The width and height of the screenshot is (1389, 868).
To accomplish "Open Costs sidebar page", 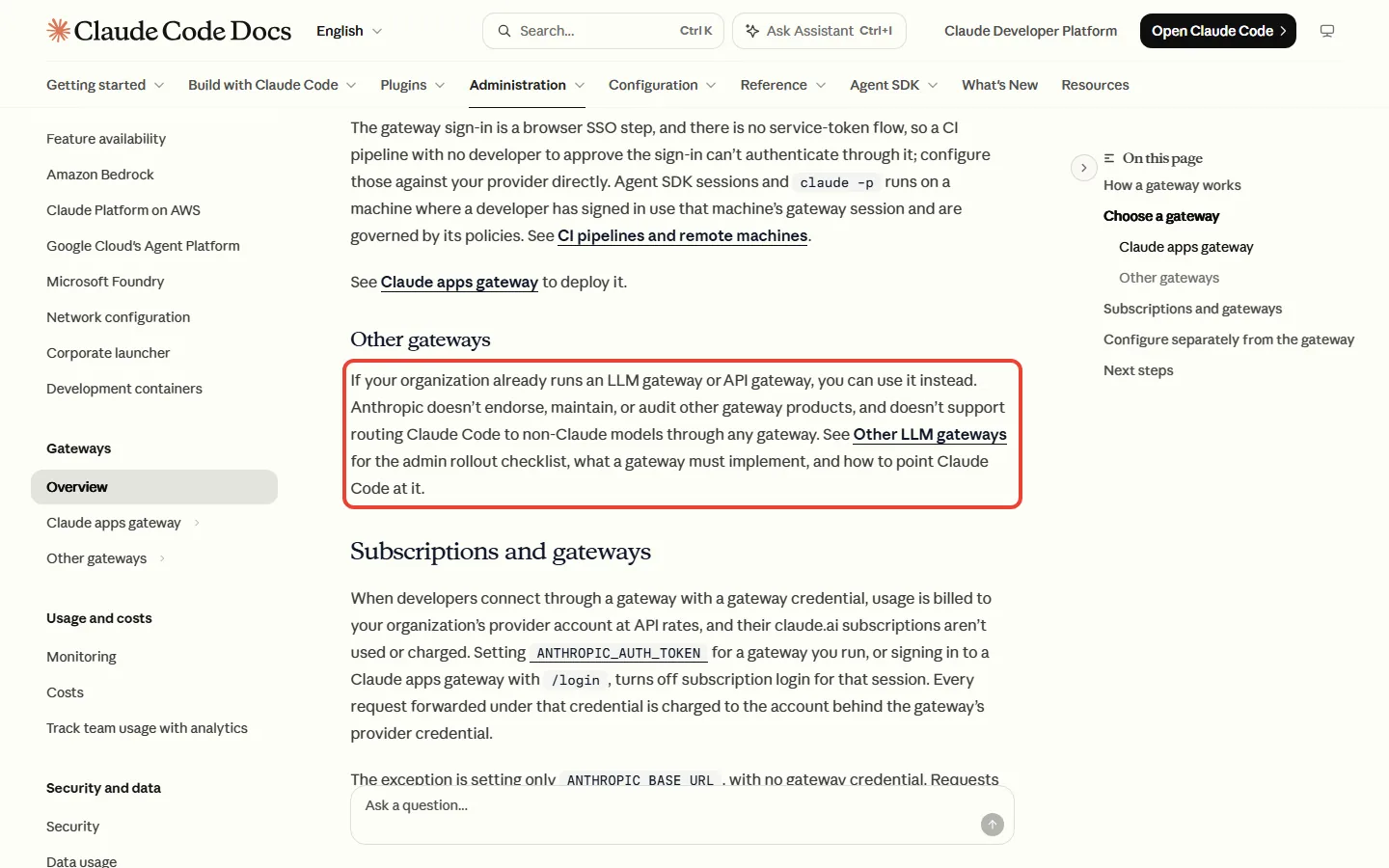I will click(x=65, y=692).
